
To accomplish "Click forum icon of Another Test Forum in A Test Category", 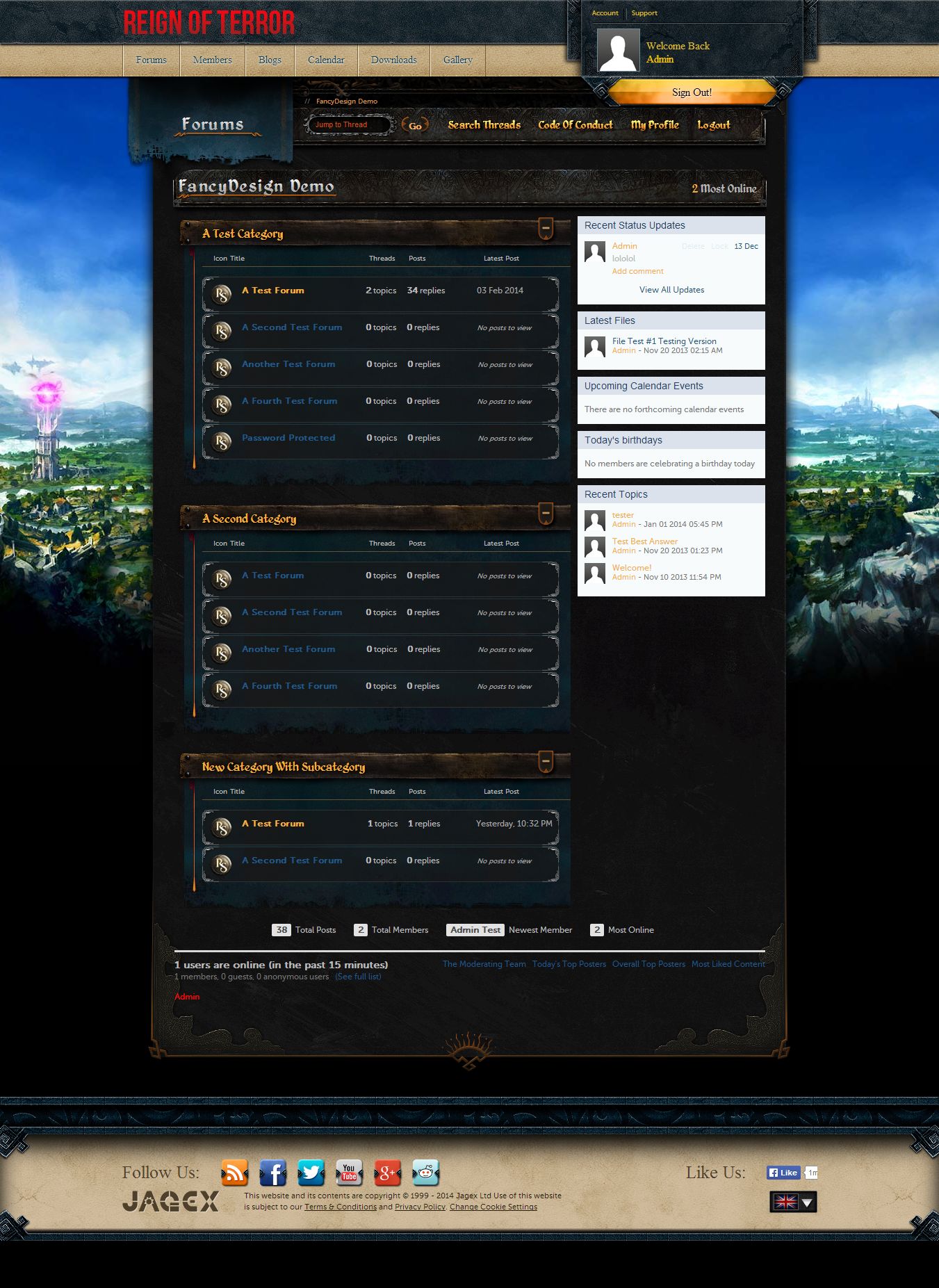I will click(x=222, y=368).
